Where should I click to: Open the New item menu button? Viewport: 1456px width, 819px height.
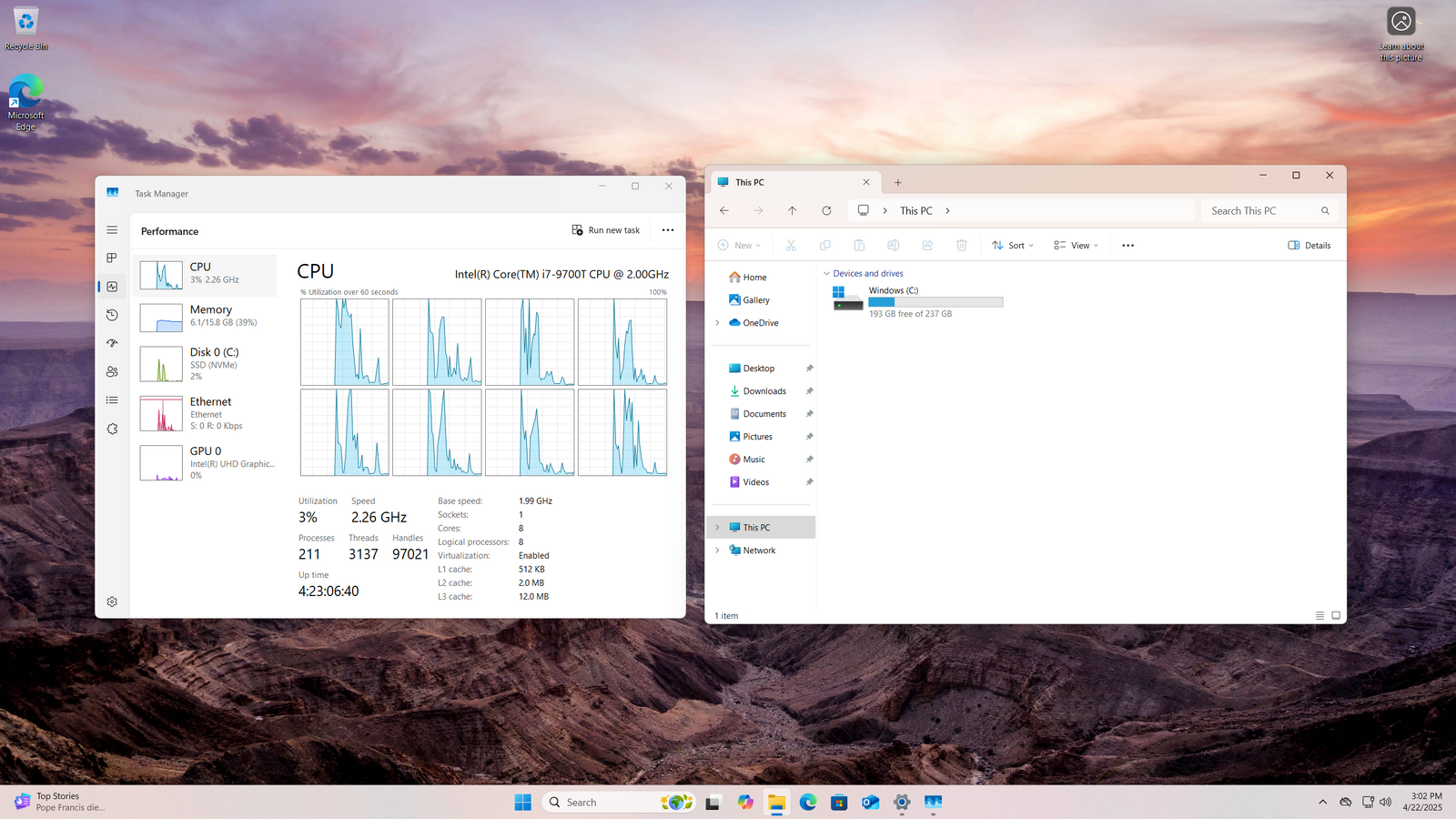(739, 246)
